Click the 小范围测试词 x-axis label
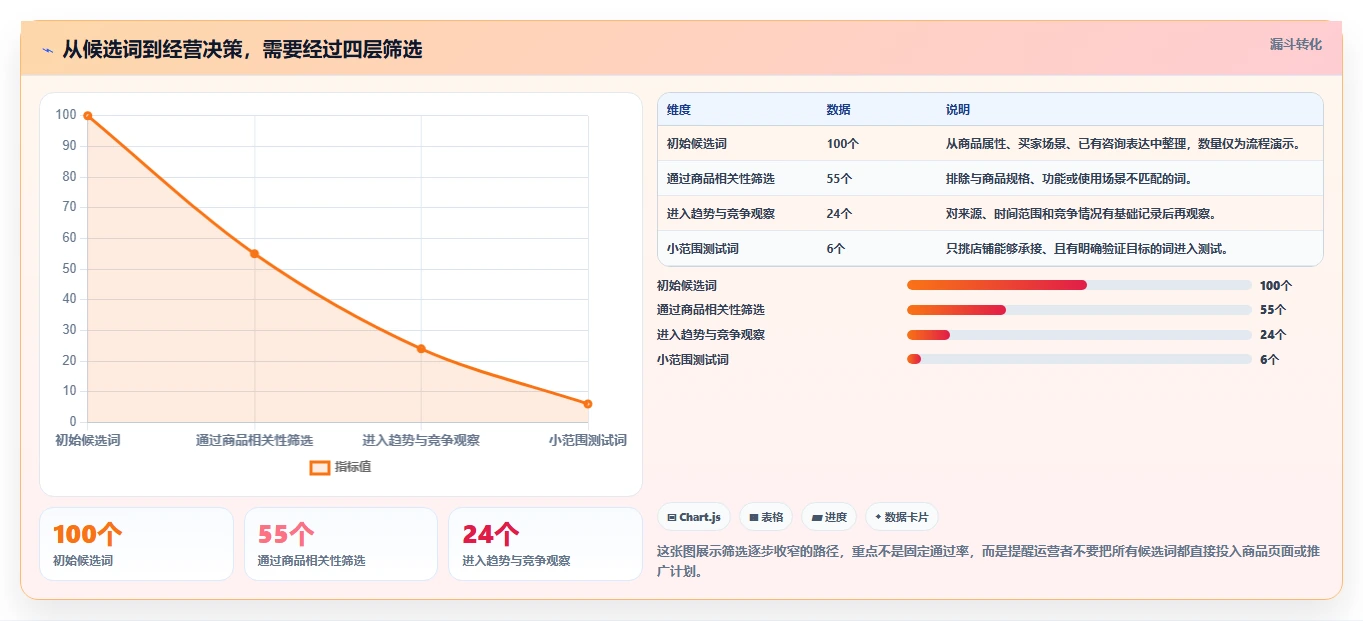The height and width of the screenshot is (621, 1363). 588,440
